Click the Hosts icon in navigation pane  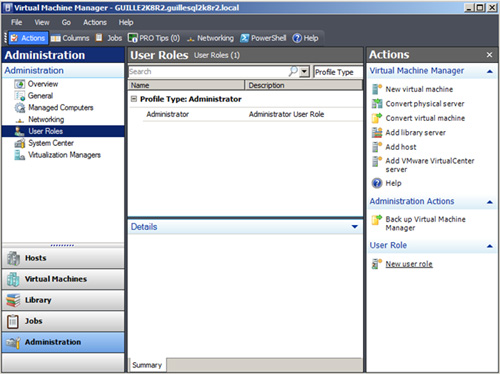point(13,258)
